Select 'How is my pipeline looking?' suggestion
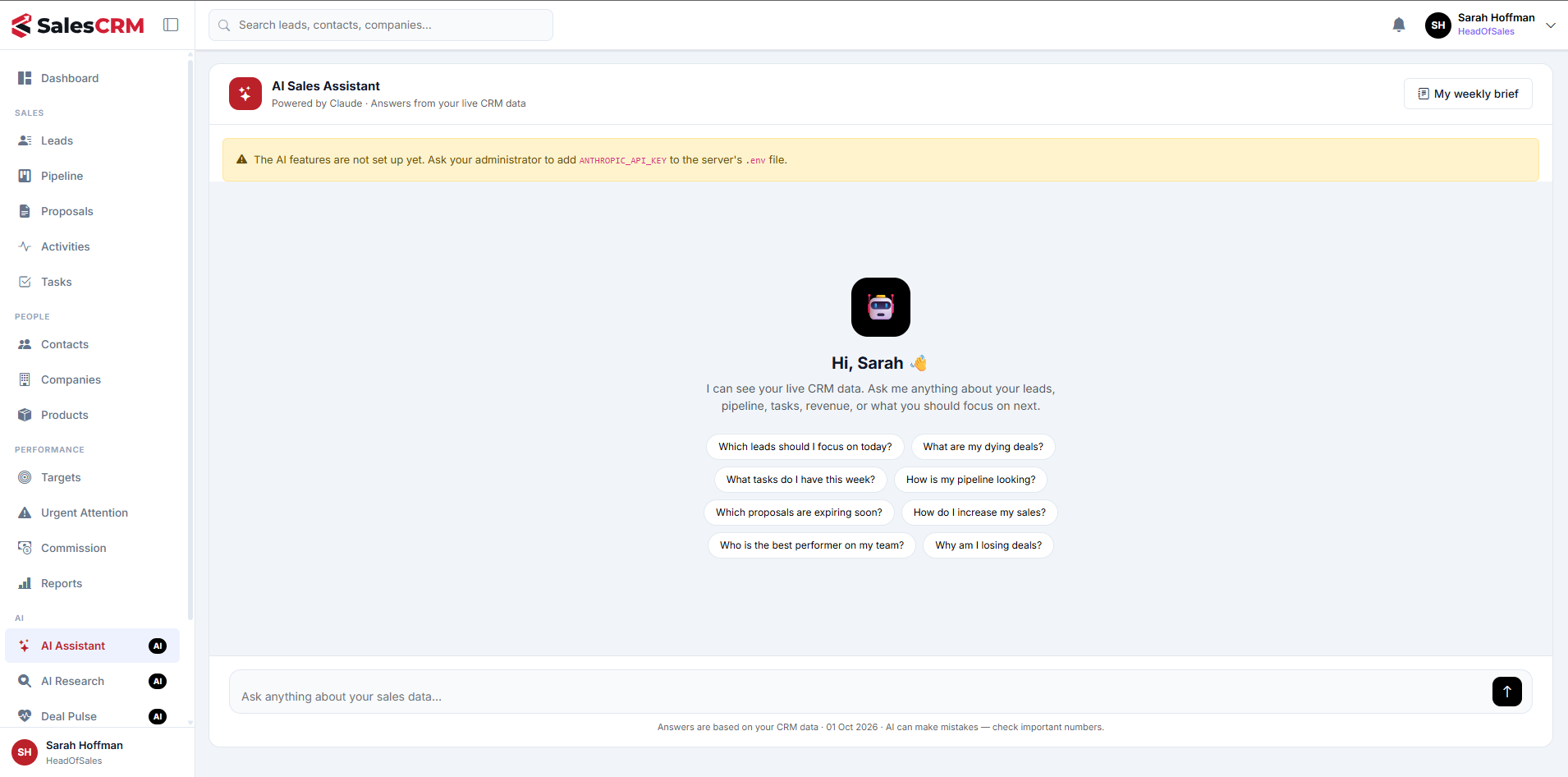Image resolution: width=1568 pixels, height=777 pixels. pyautogui.click(x=970, y=480)
